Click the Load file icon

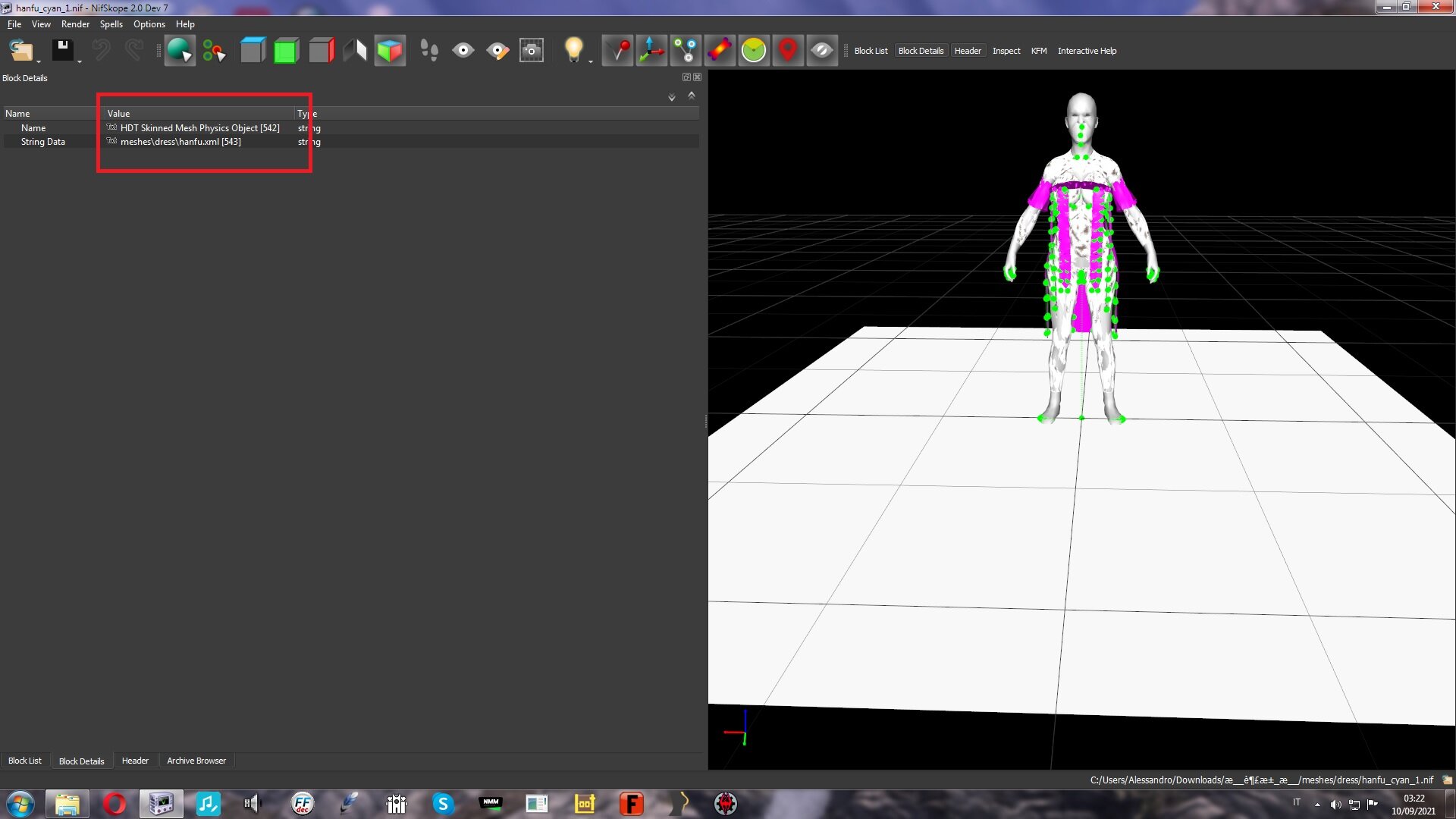[20, 51]
